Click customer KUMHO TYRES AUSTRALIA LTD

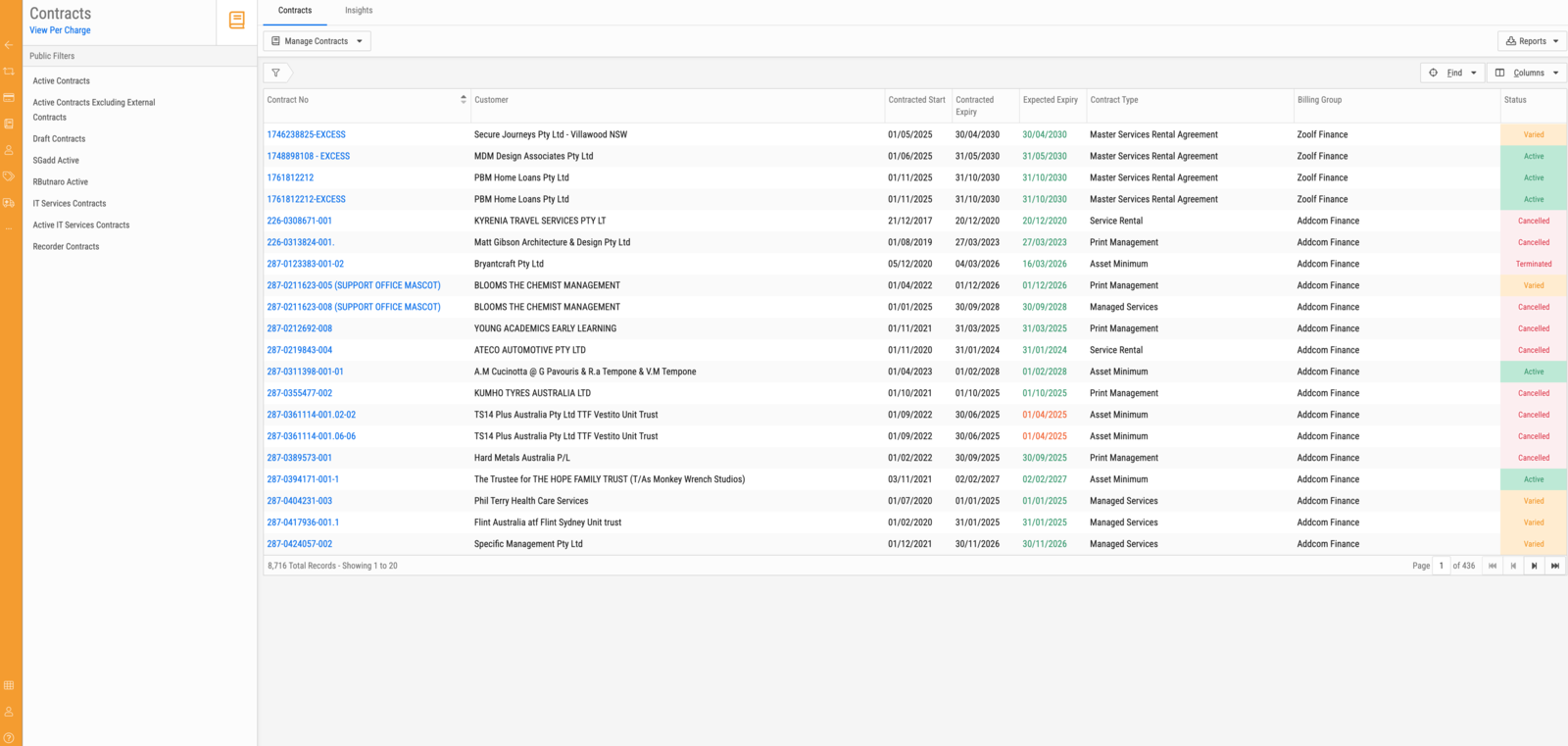click(x=532, y=393)
